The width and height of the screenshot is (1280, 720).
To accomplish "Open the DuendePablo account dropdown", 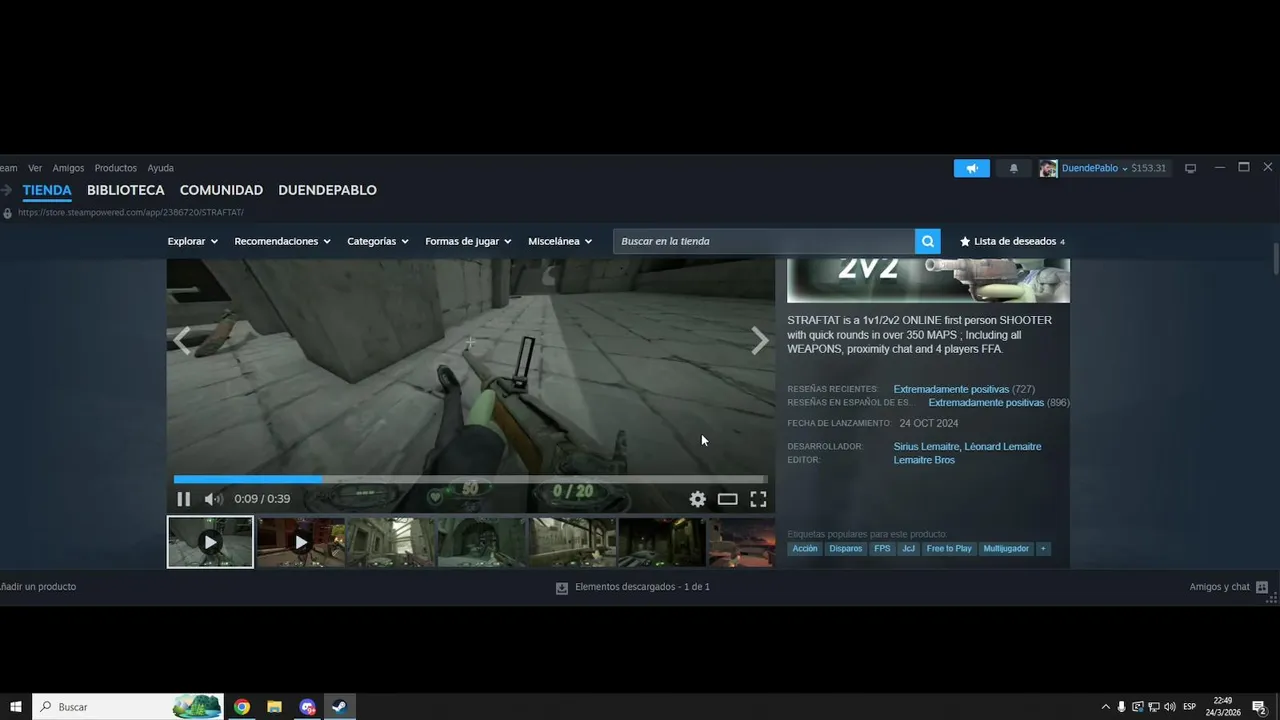I will [1094, 168].
